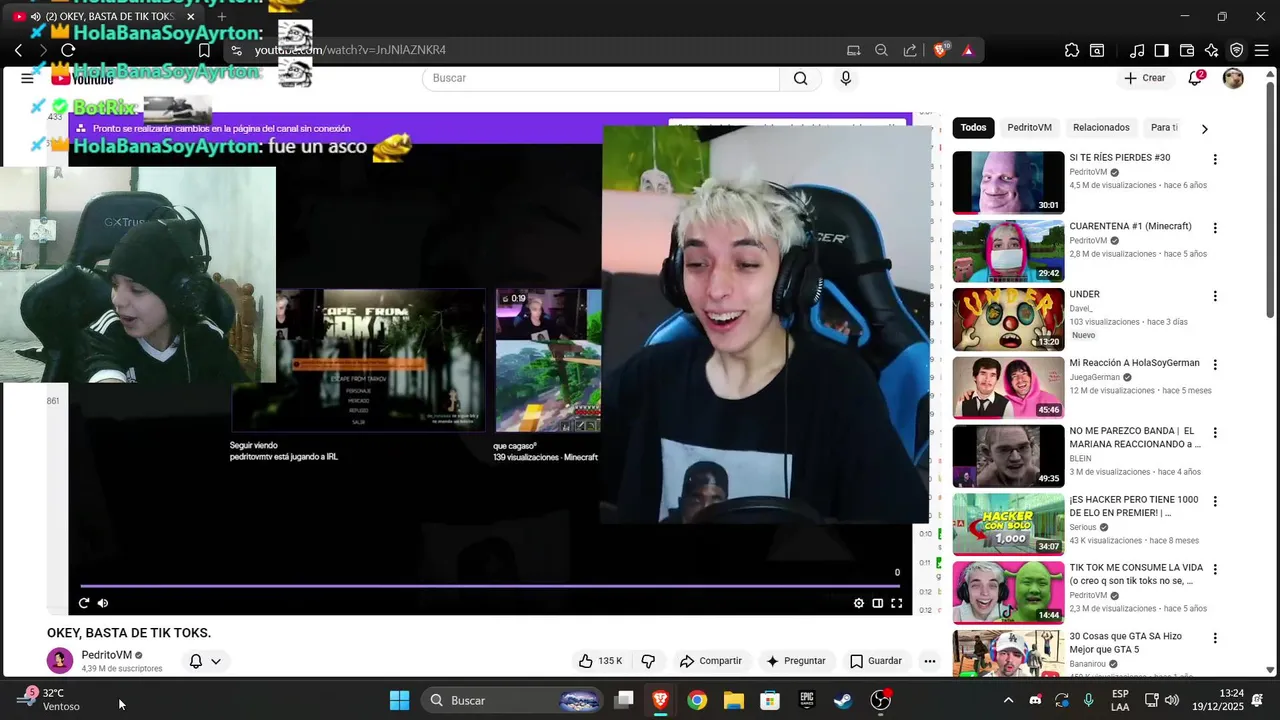This screenshot has width=1280, height=720.
Task: Show more filter chips with right arrow
Action: [x=1204, y=128]
